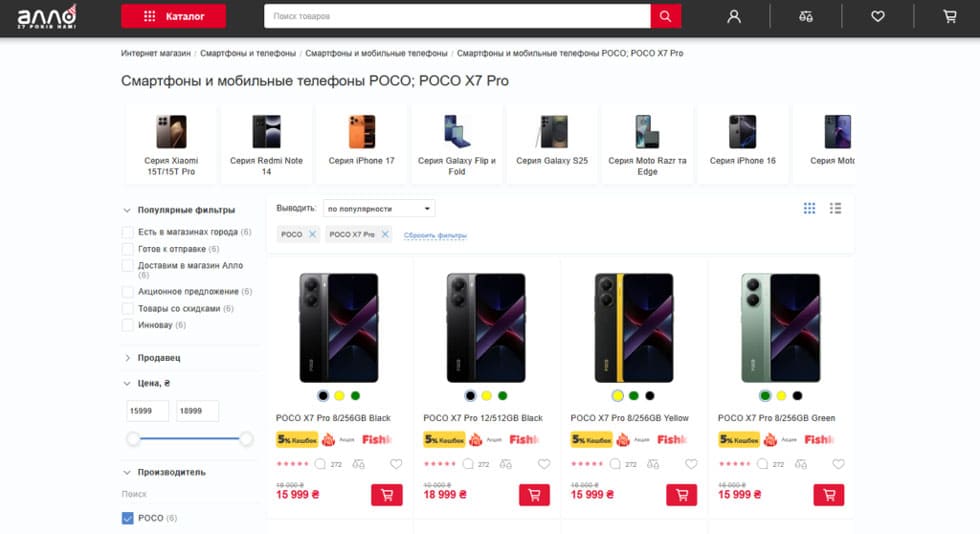980x534 pixels.
Task: Open the Каталог menu
Action: coord(173,16)
